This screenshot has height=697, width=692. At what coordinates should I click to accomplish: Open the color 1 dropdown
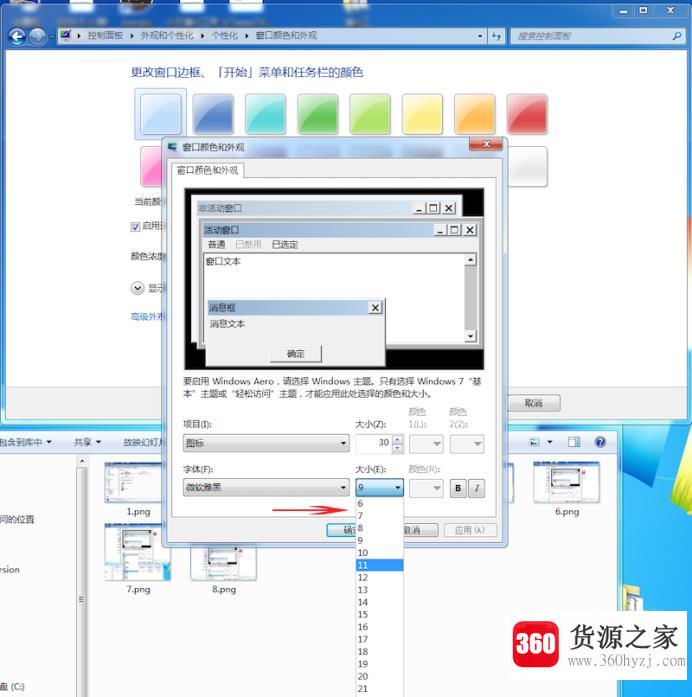point(426,444)
